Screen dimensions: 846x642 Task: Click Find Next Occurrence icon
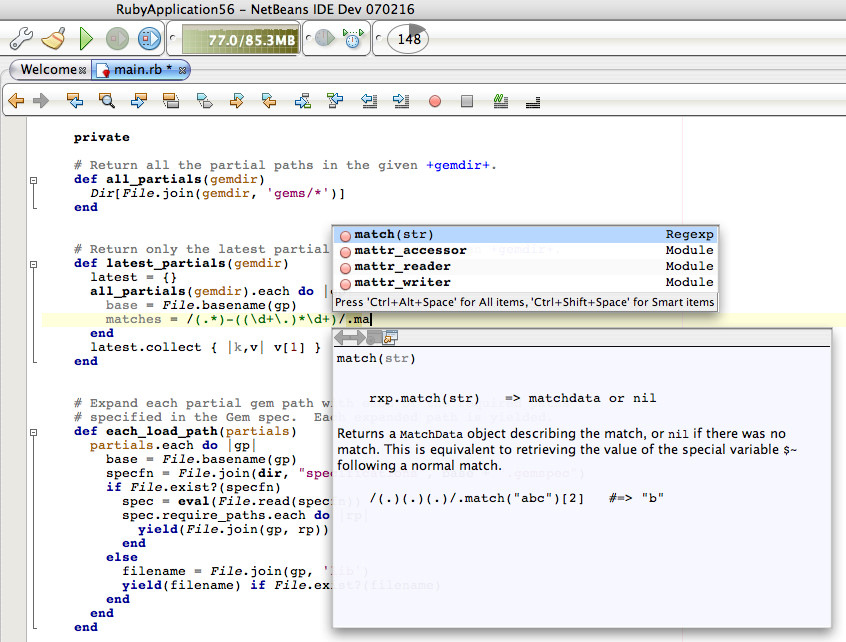(139, 100)
